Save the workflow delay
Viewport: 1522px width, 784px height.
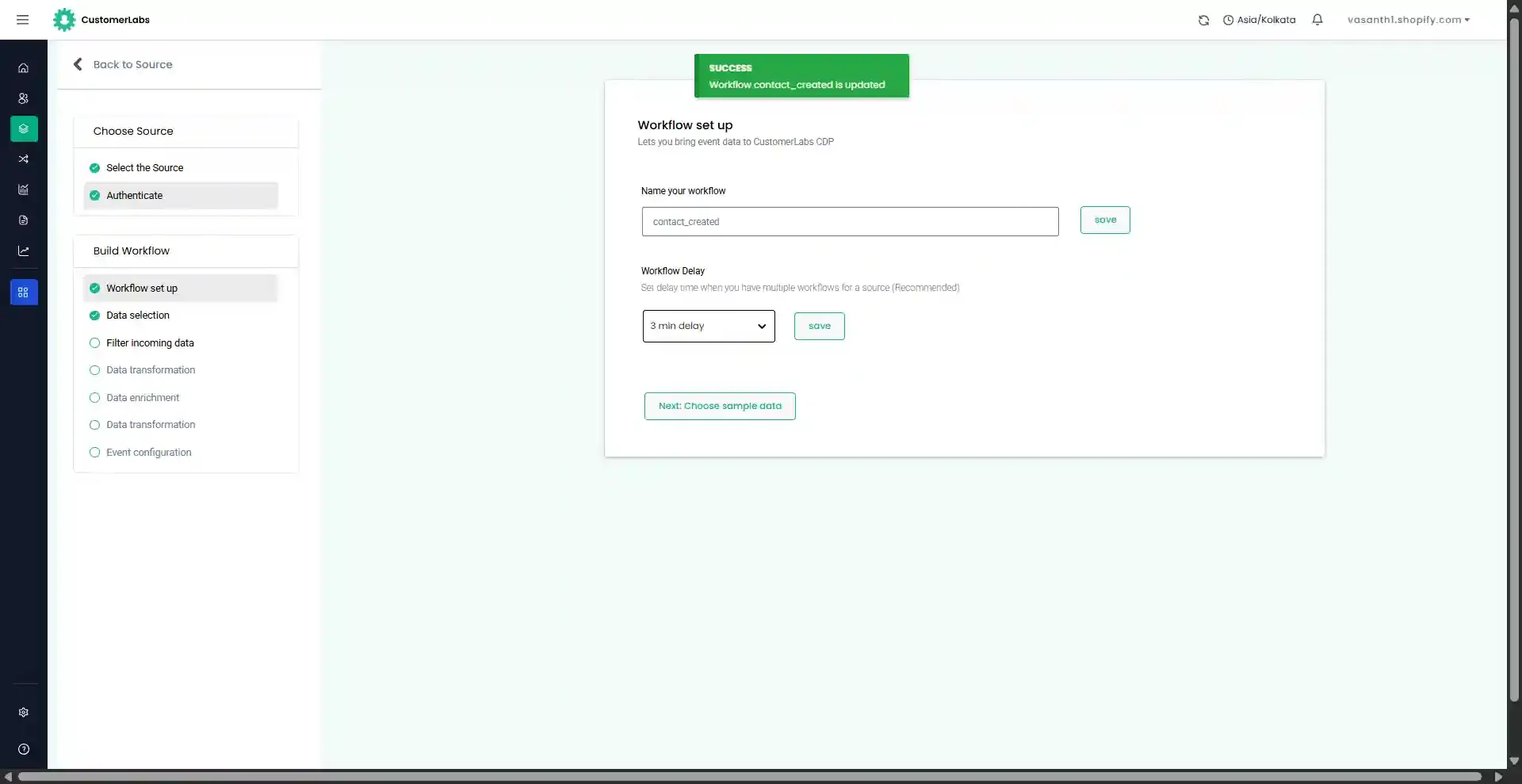tap(819, 327)
